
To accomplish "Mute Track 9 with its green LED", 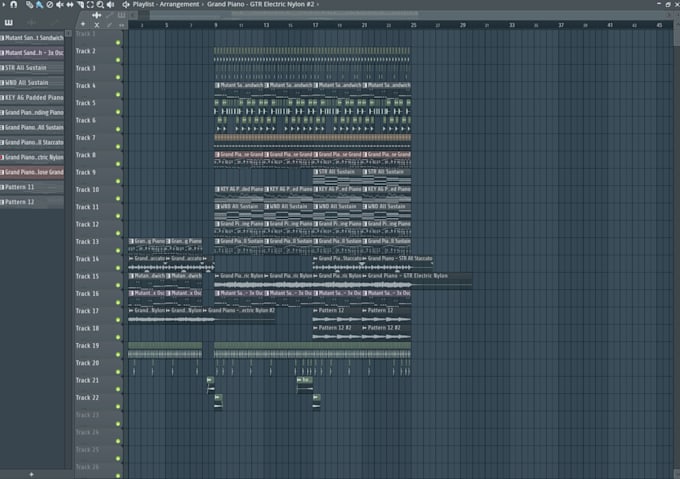I will pyautogui.click(x=118, y=181).
